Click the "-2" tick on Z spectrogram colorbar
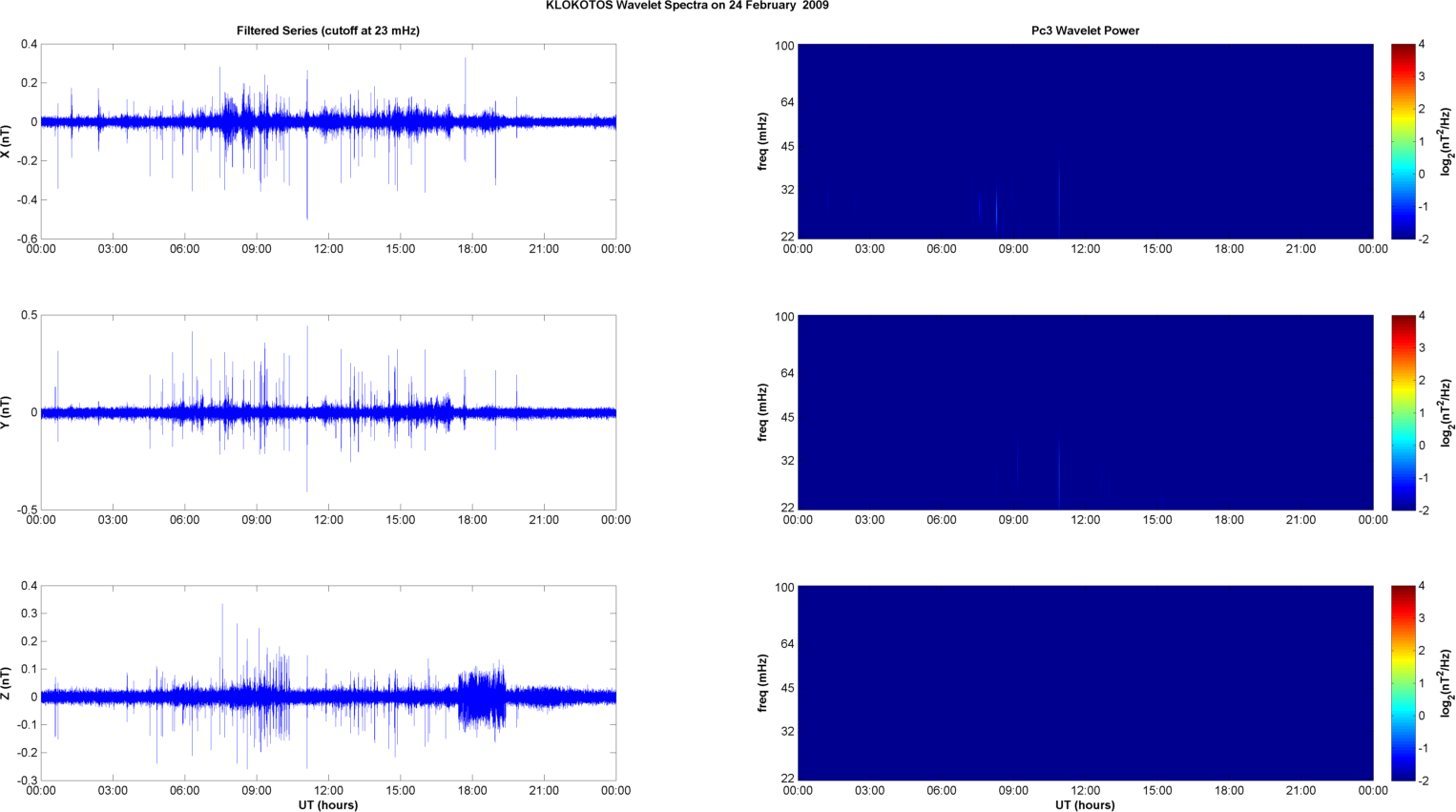The width and height of the screenshot is (1456, 812). click(x=1423, y=781)
